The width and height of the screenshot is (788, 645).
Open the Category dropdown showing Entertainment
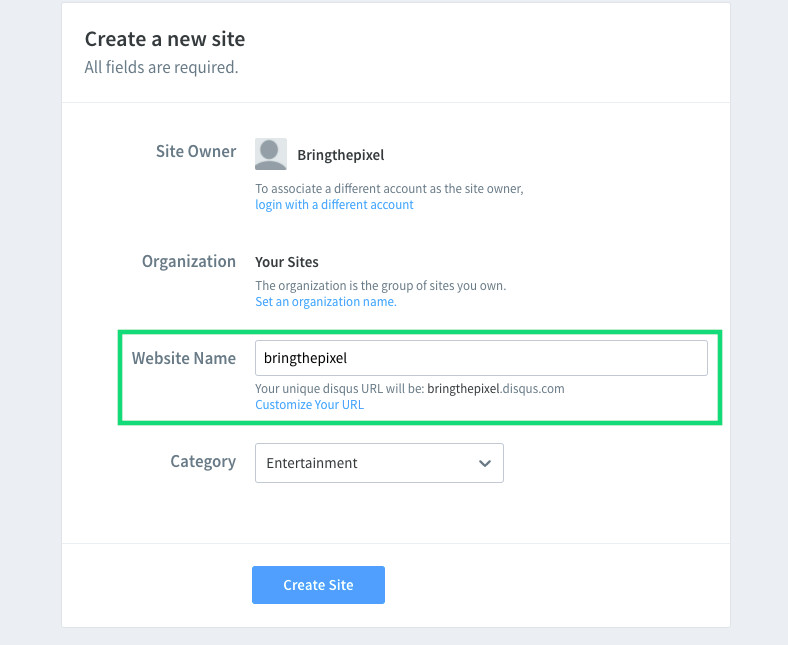pos(379,463)
